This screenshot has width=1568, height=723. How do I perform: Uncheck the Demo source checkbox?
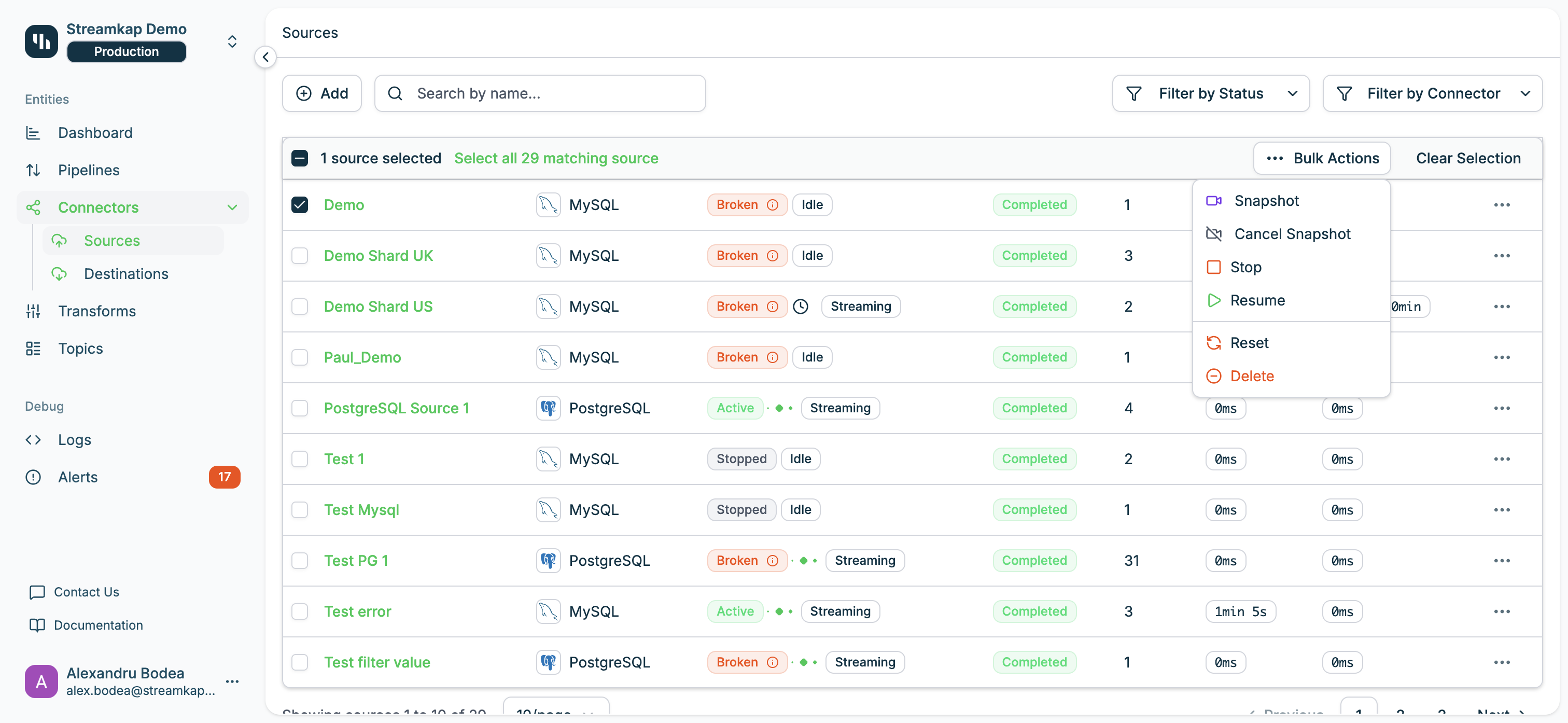[x=300, y=205]
